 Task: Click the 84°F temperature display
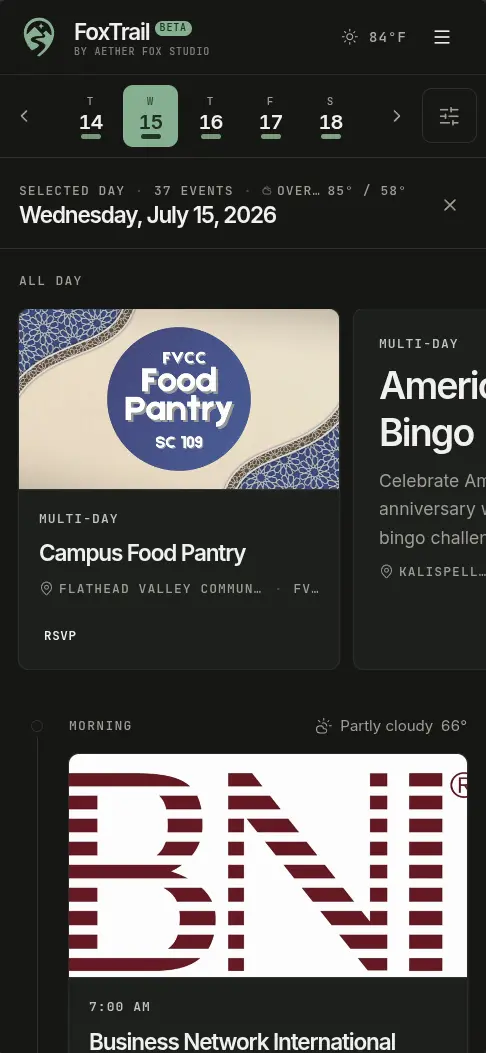click(387, 37)
